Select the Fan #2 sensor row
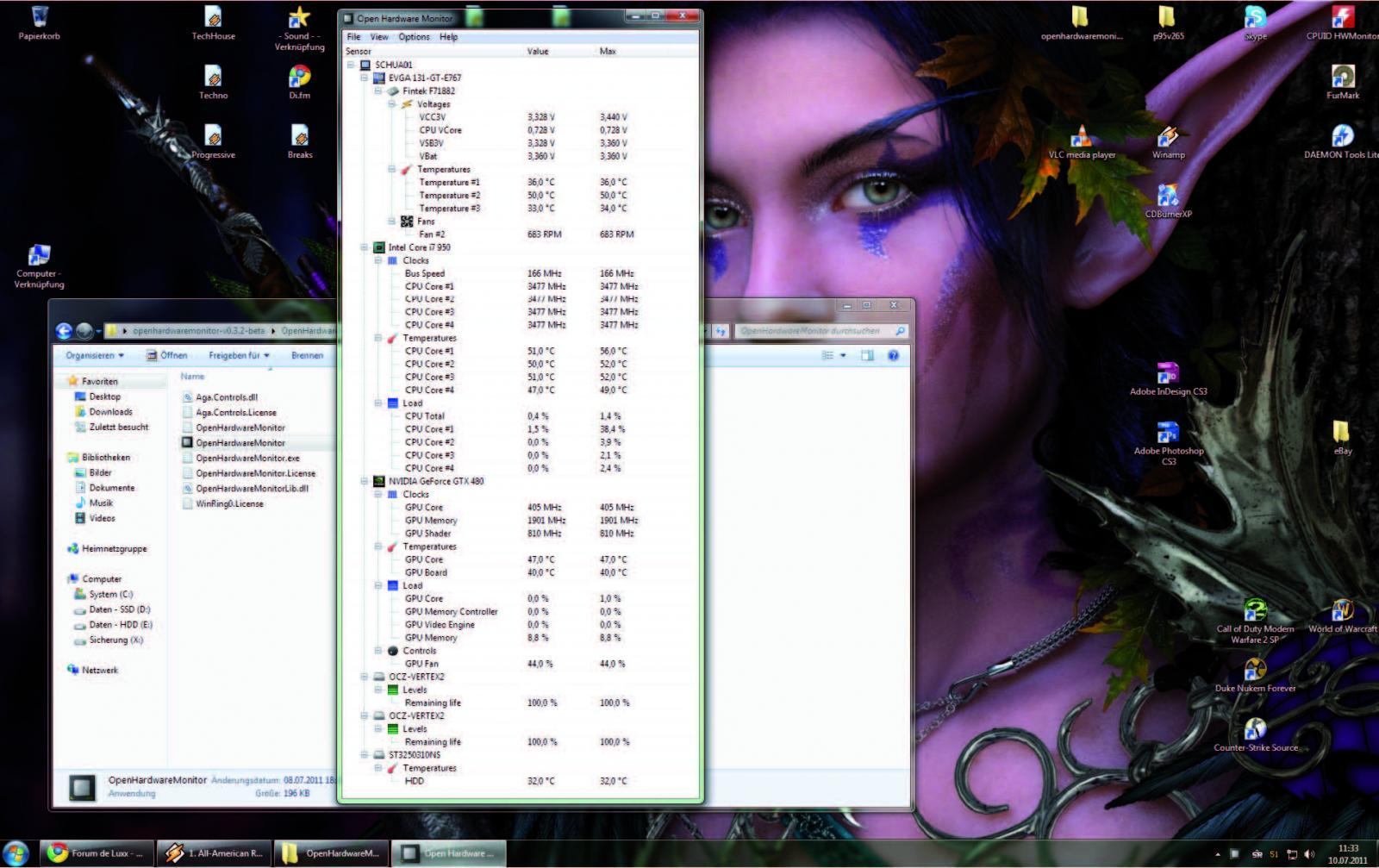 (521, 234)
